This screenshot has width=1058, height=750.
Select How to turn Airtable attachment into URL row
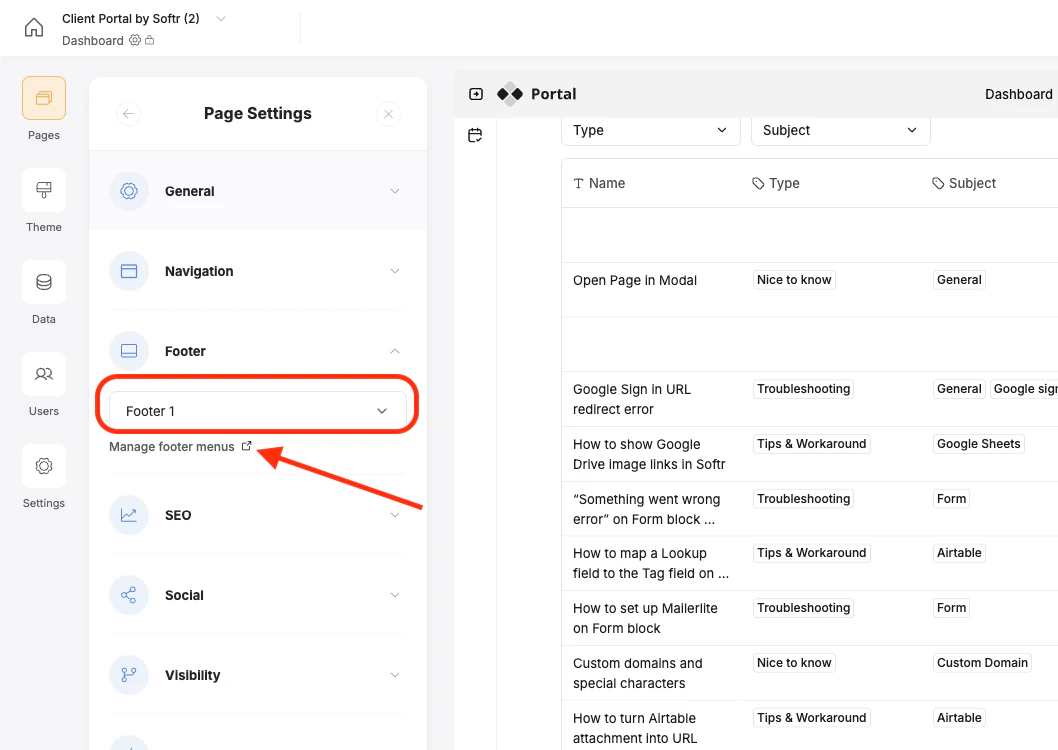tap(810, 726)
